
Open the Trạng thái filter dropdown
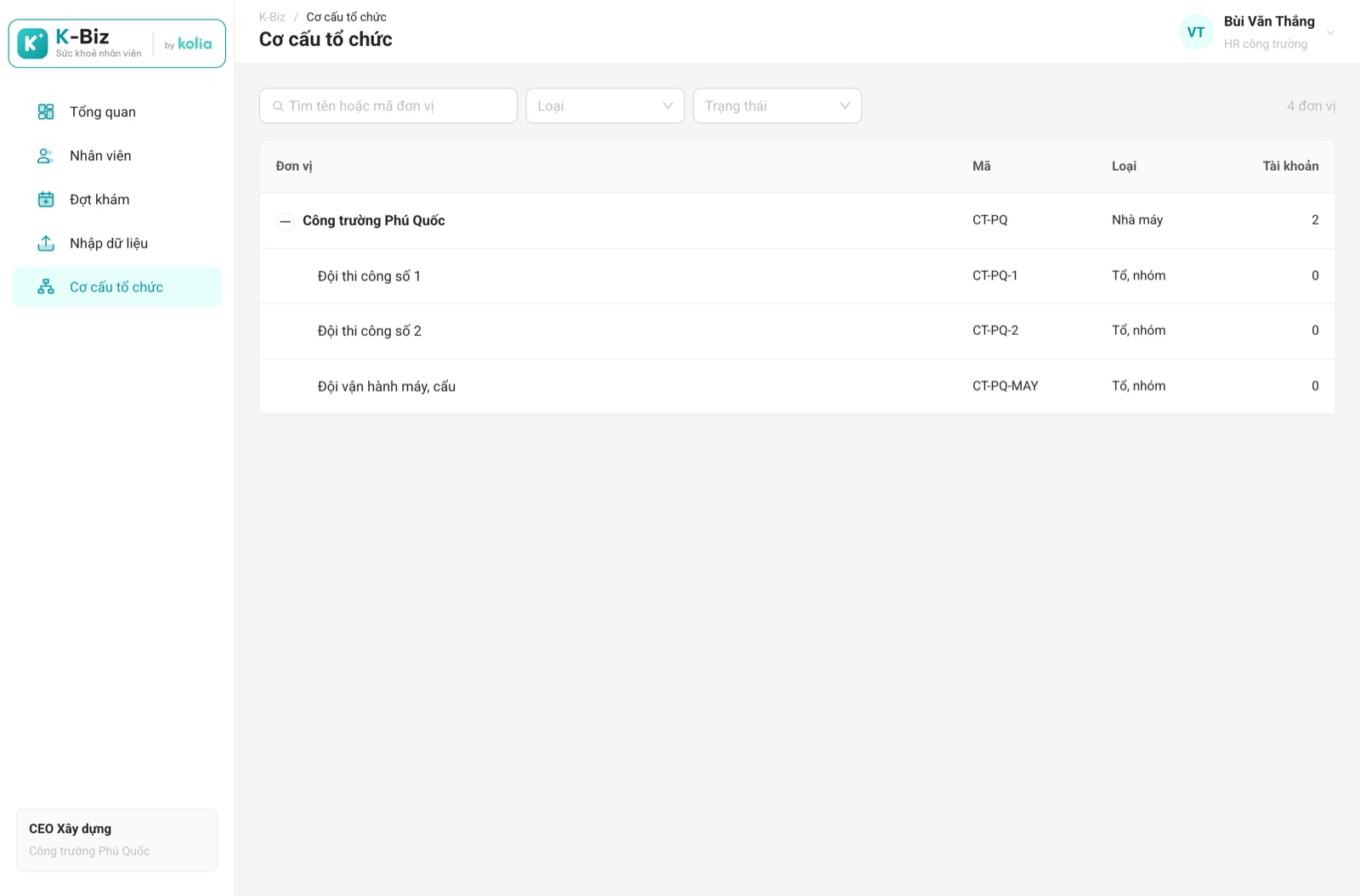click(777, 106)
